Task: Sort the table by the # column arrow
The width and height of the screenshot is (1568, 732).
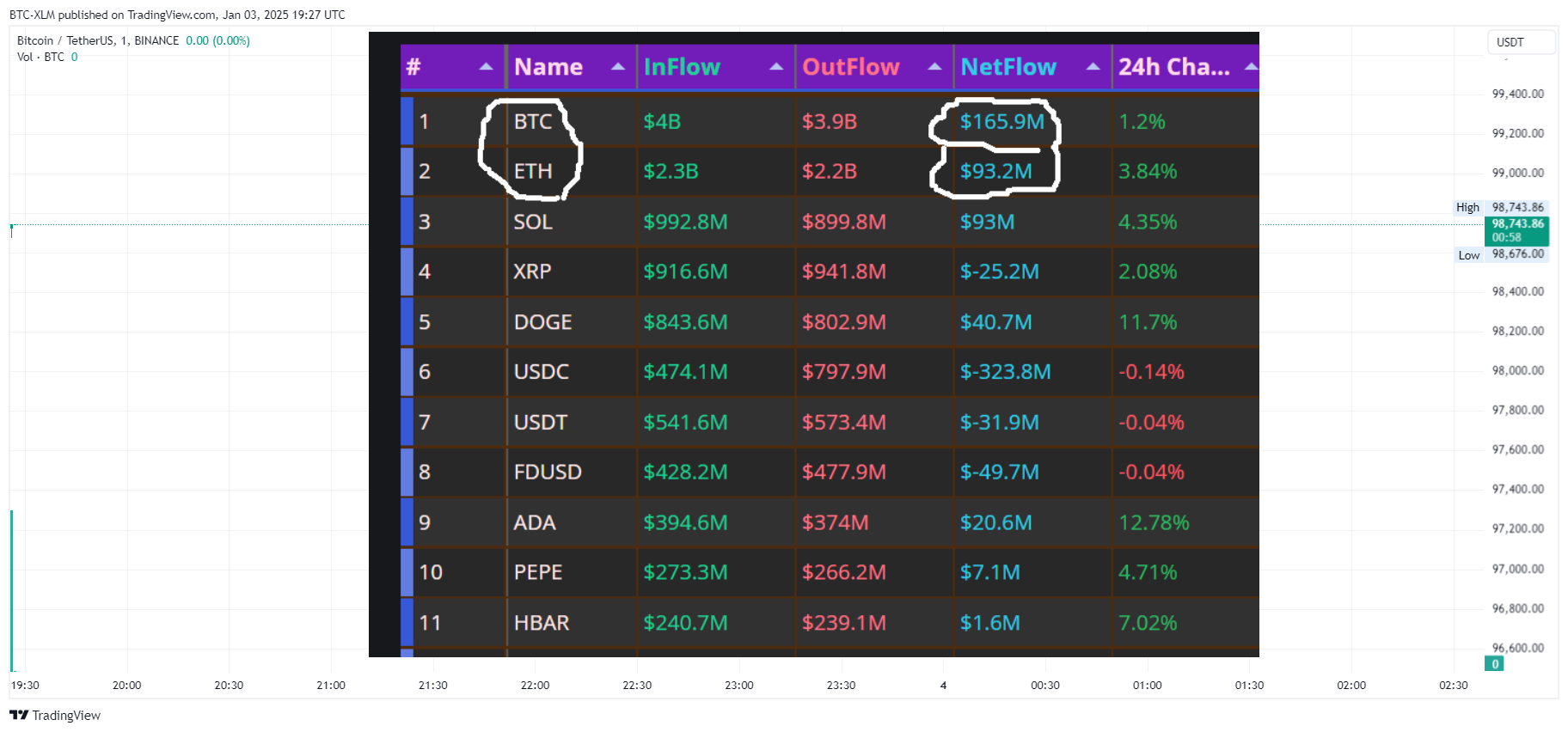Action: point(486,67)
